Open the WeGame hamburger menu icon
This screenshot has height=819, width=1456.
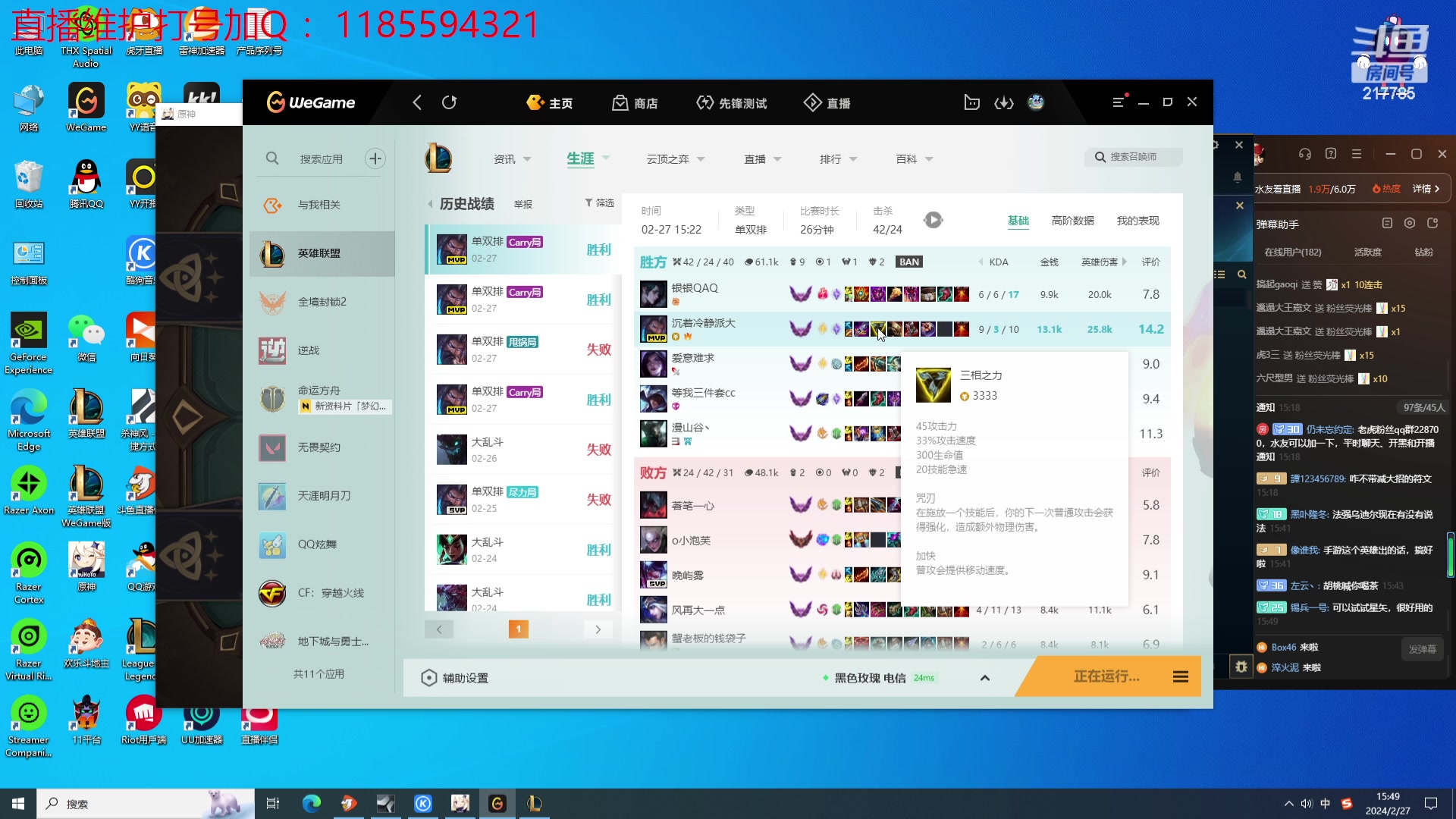click(x=1118, y=102)
